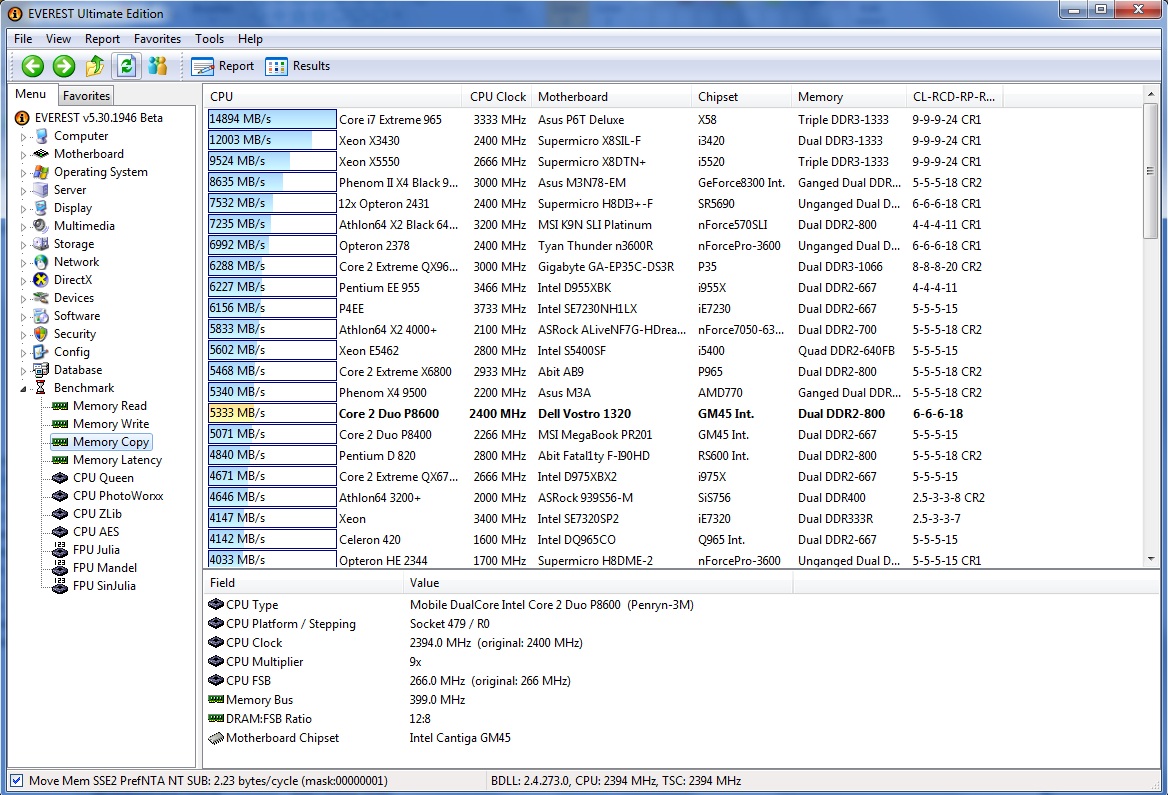Image resolution: width=1168 pixels, height=795 pixels.
Task: Sort by the Motherboard column header
Action: click(611, 97)
